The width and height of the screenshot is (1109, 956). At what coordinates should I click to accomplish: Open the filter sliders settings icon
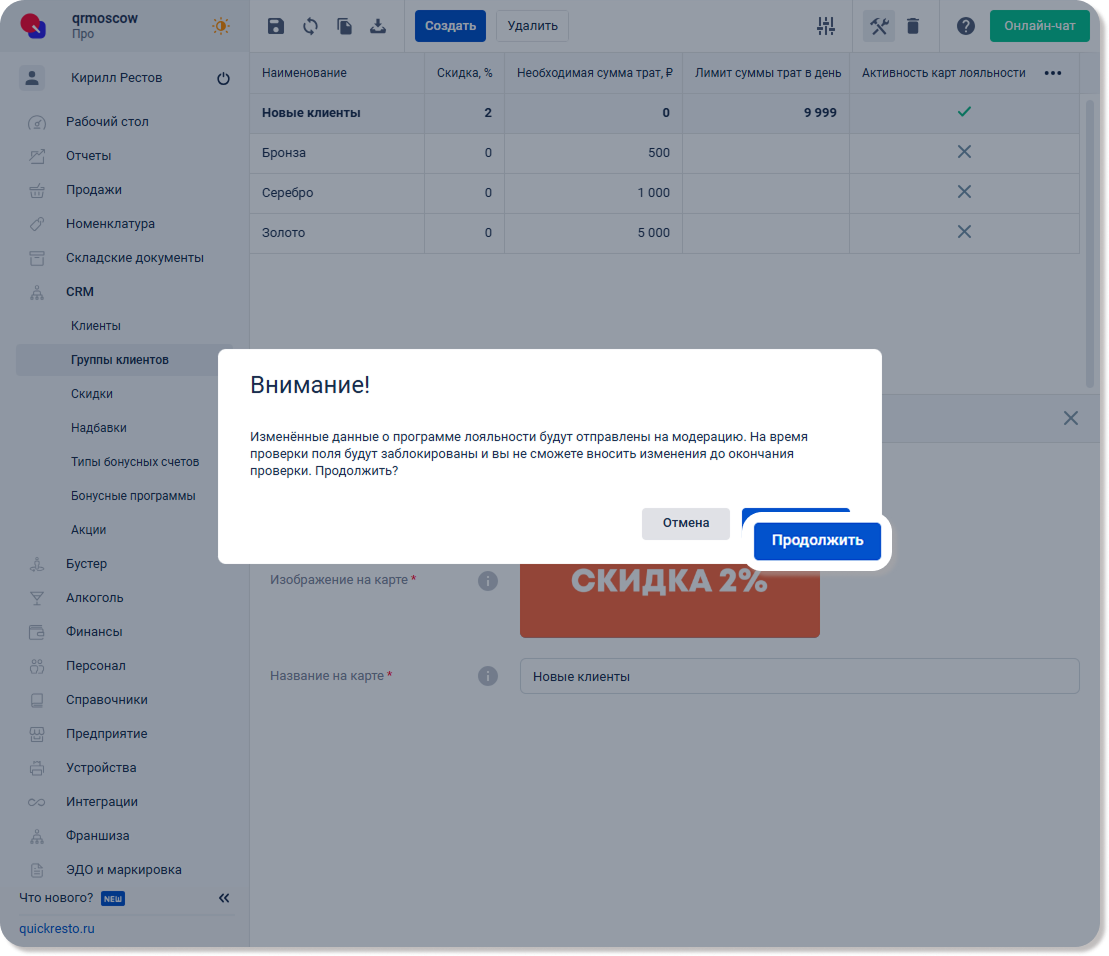point(825,26)
